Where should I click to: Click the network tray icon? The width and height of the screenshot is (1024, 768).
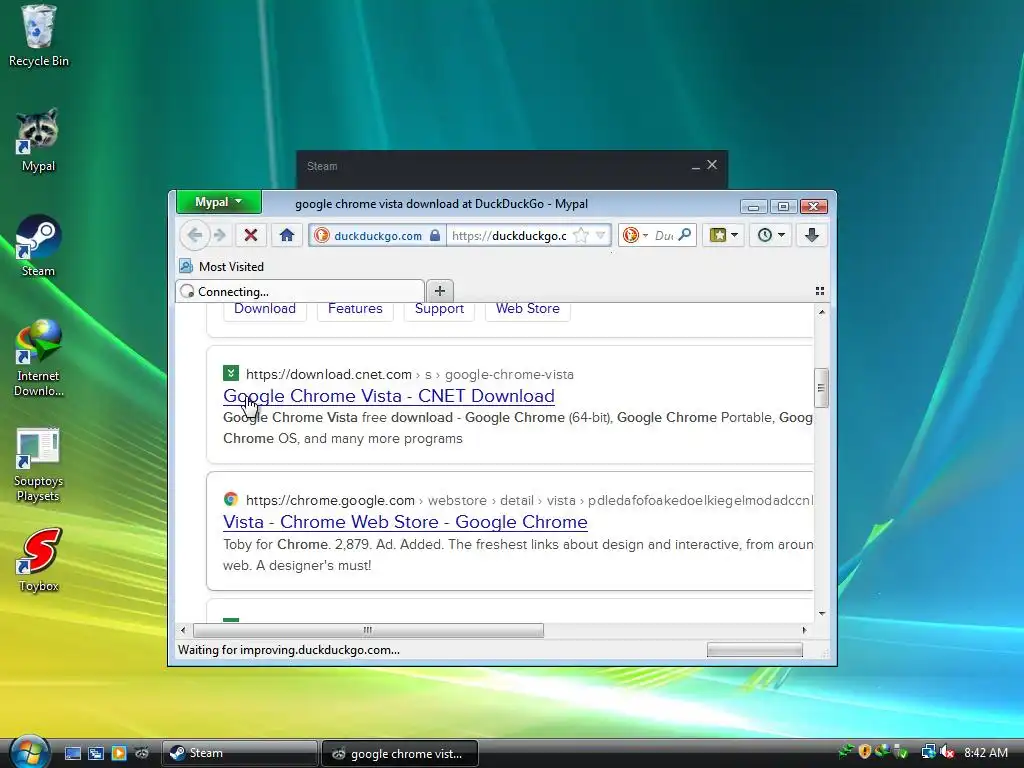click(x=928, y=752)
